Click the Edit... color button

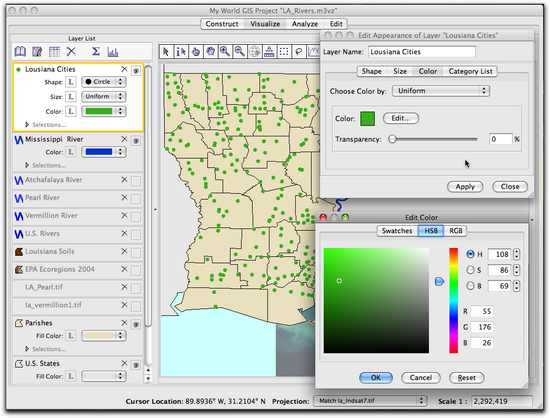(401, 118)
